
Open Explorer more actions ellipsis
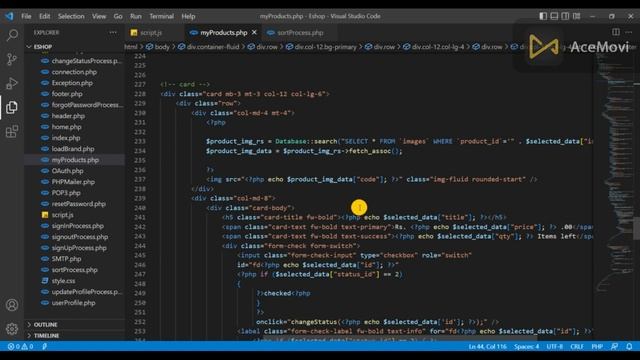[113, 32]
